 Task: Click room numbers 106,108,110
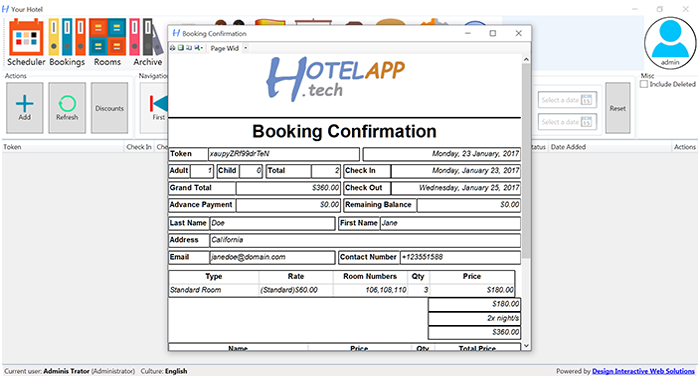tap(371, 290)
